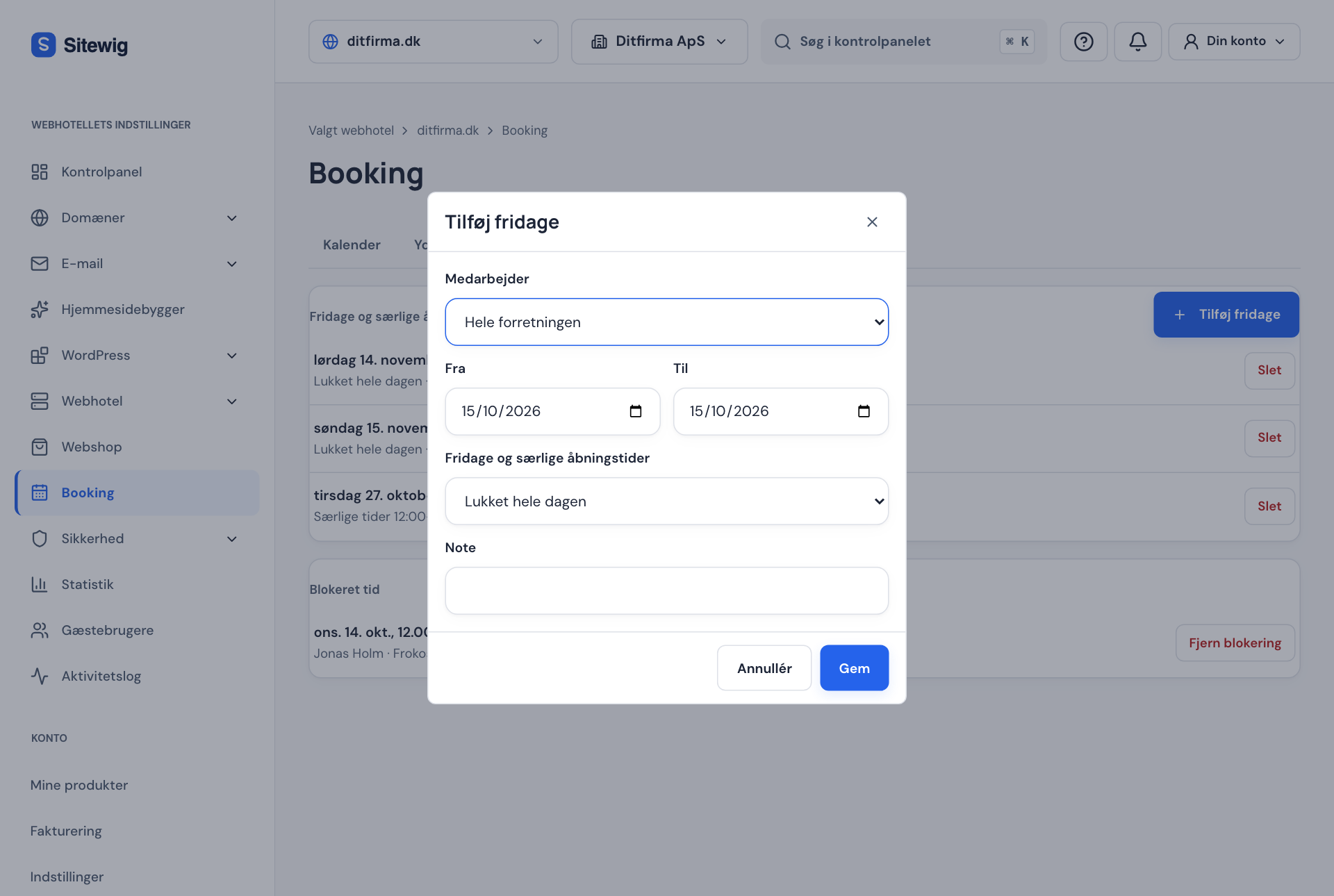
Task: Expand the E-mail chevron
Action: pyautogui.click(x=232, y=264)
